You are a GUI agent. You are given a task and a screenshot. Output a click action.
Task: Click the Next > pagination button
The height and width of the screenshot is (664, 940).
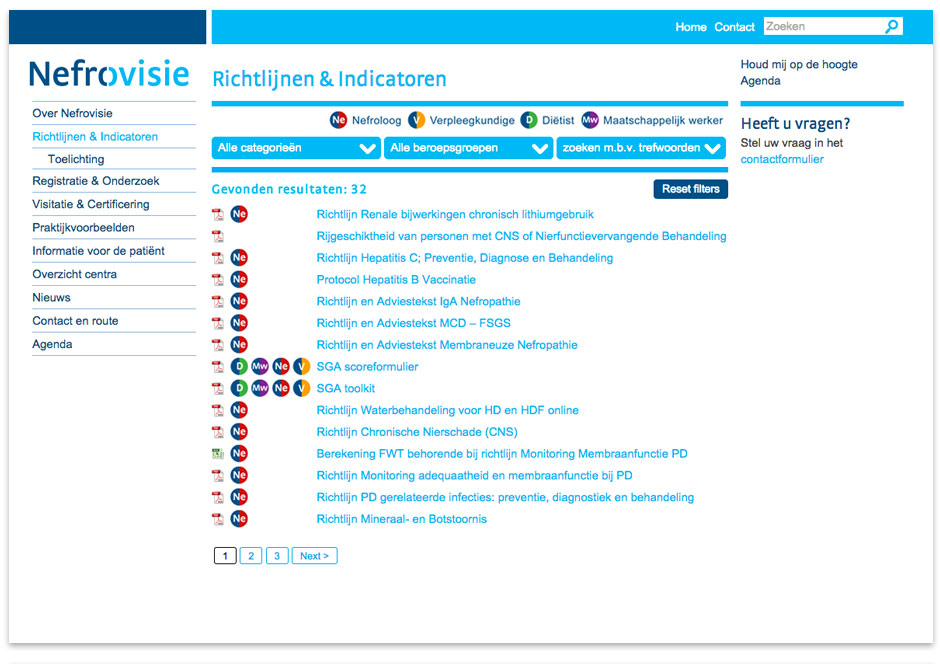pos(314,556)
